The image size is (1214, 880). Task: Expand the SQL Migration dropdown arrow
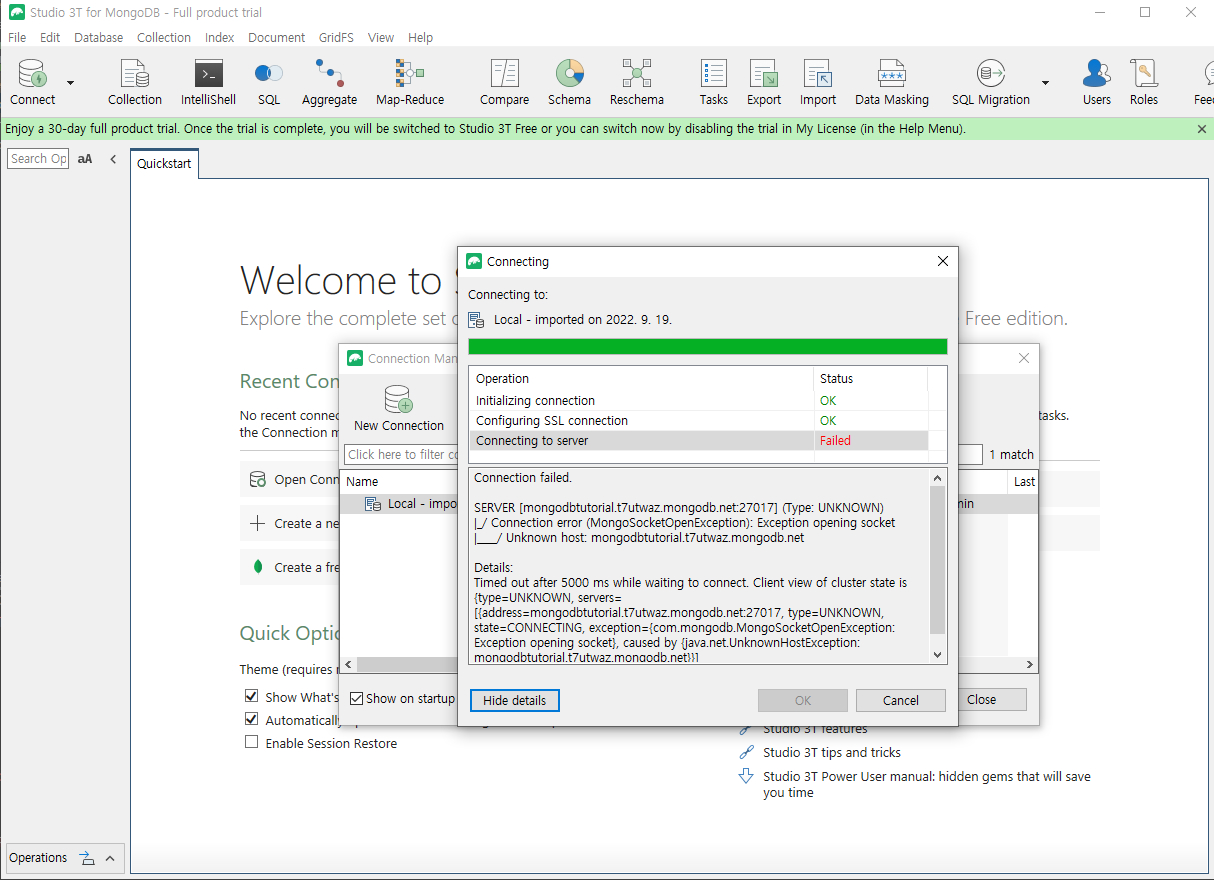click(x=1045, y=82)
